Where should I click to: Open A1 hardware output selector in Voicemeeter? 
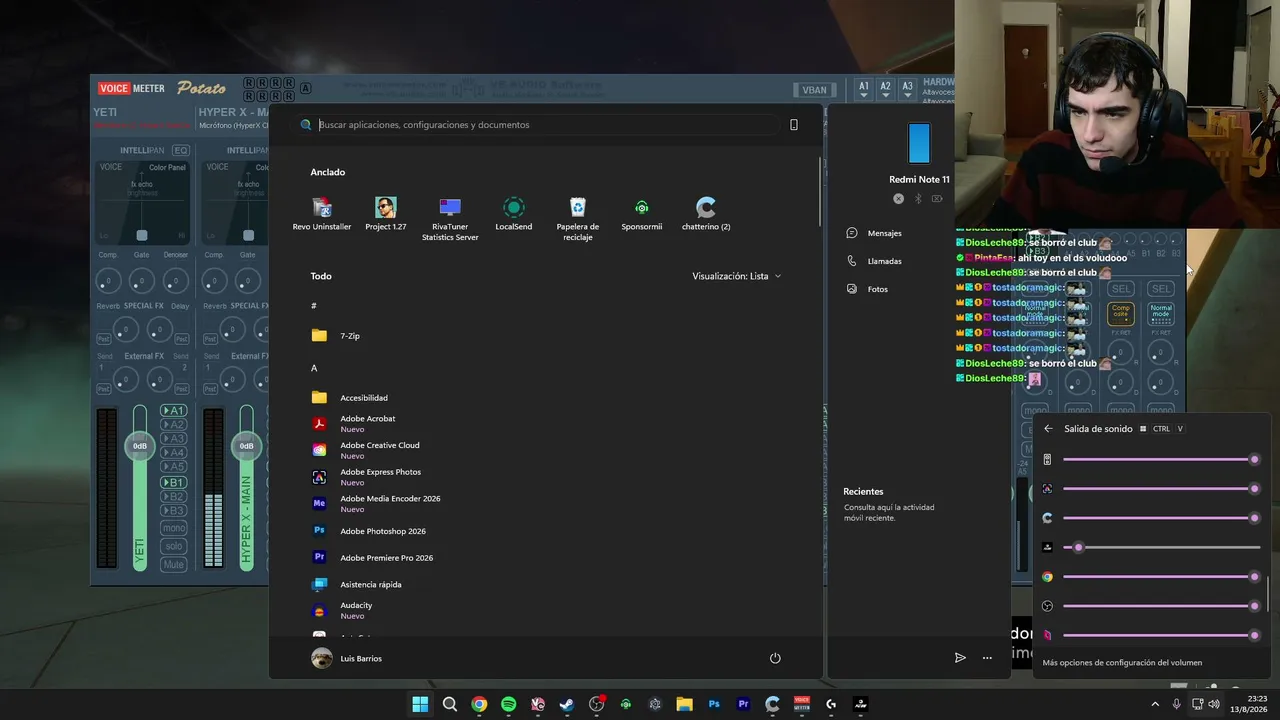(864, 89)
